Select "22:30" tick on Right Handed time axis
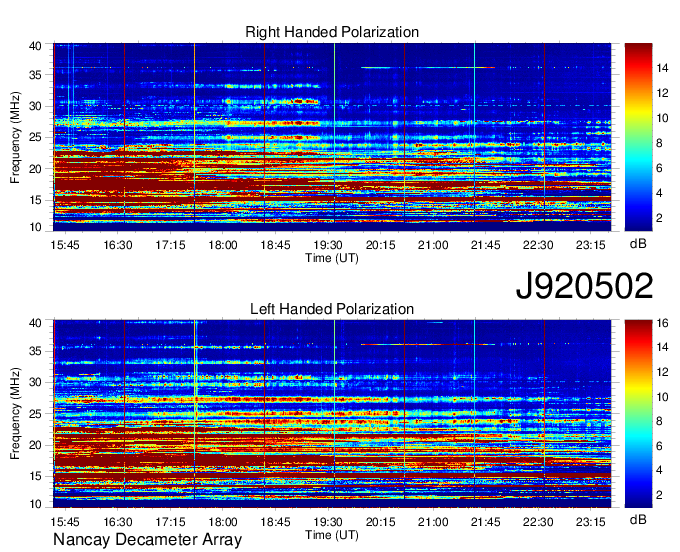Image resolution: width=680 pixels, height=552 pixels. tap(538, 245)
